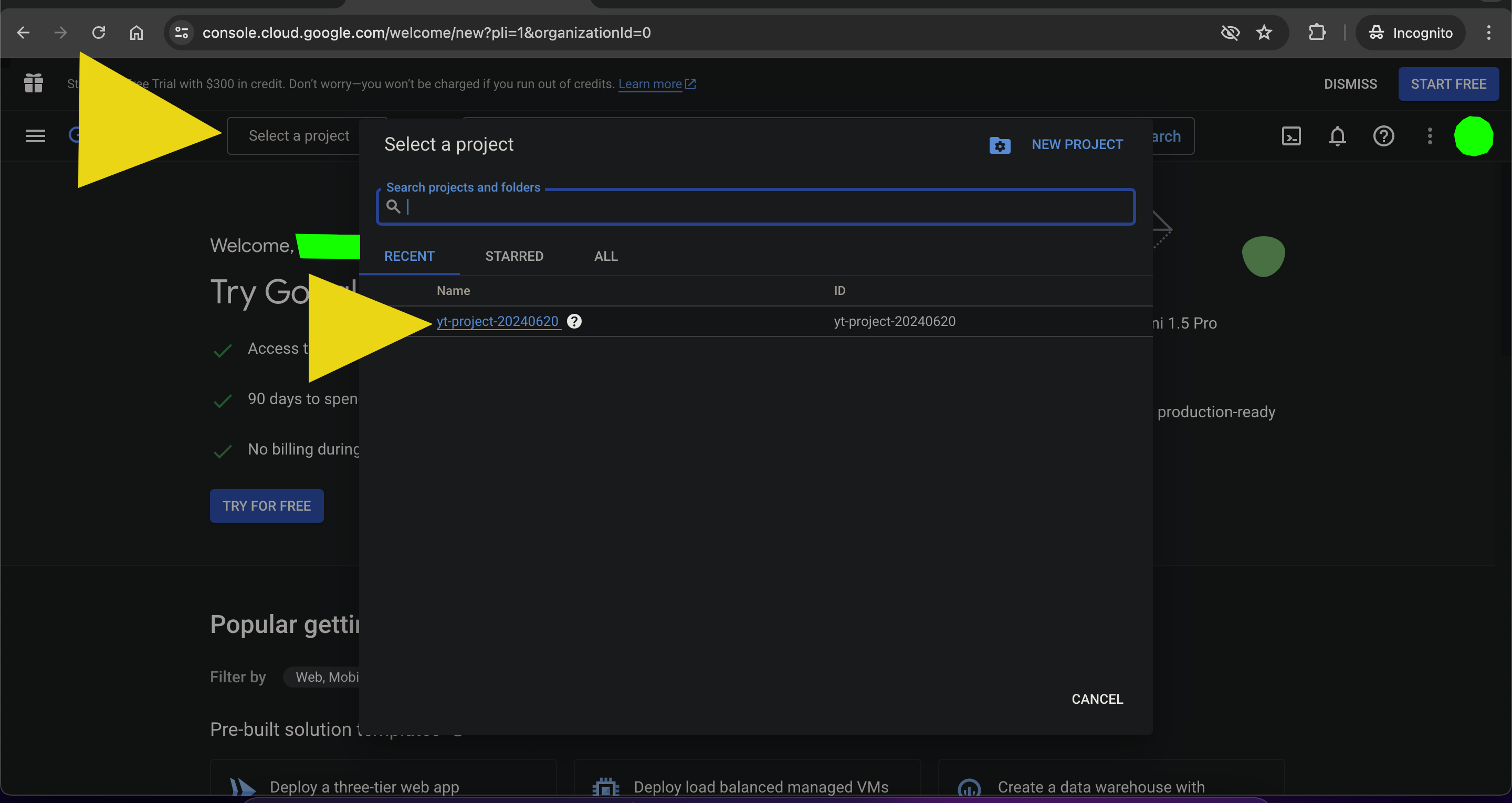Open the notifications bell

(x=1337, y=136)
